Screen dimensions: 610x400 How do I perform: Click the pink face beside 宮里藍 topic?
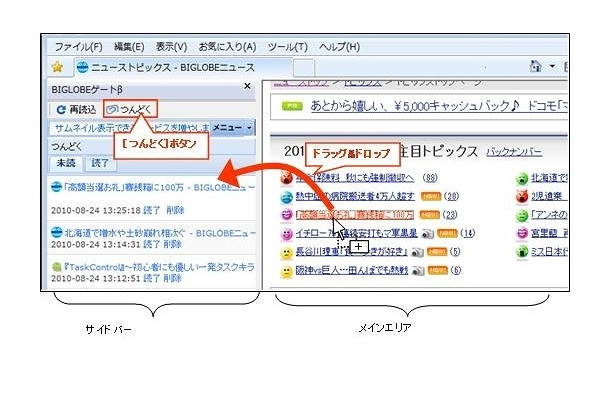tap(522, 233)
